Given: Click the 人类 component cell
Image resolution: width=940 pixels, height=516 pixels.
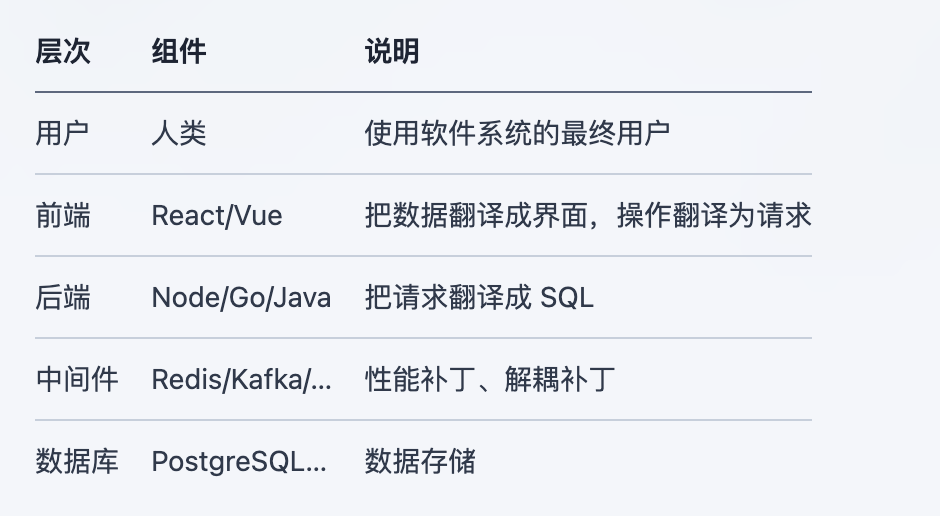Looking at the screenshot, I should click(179, 133).
